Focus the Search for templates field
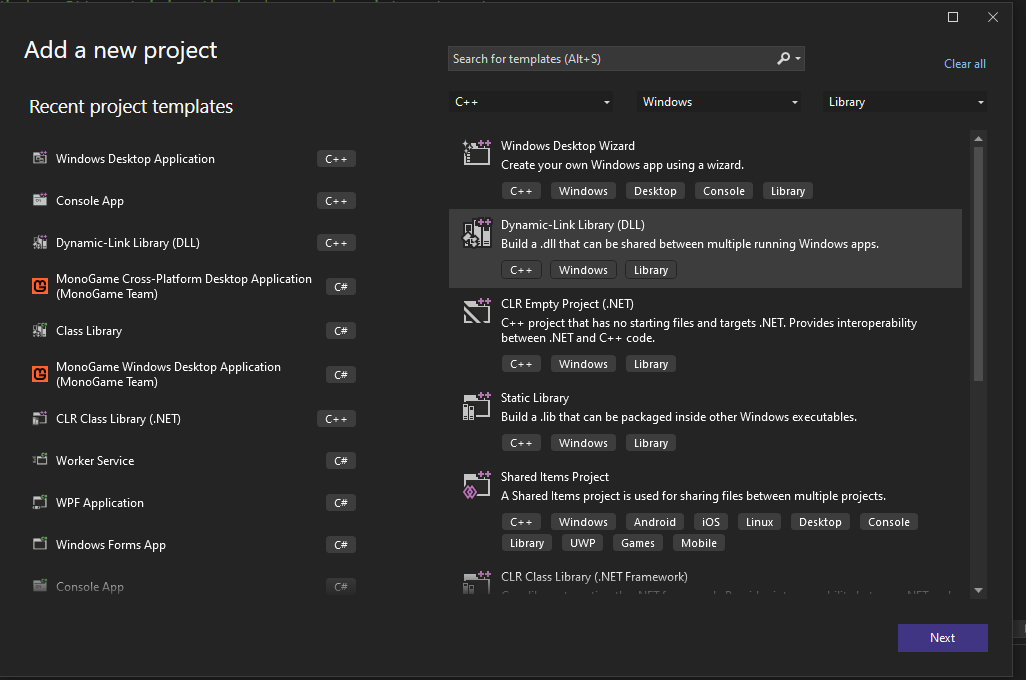Viewport: 1026px width, 680px height. click(610, 59)
